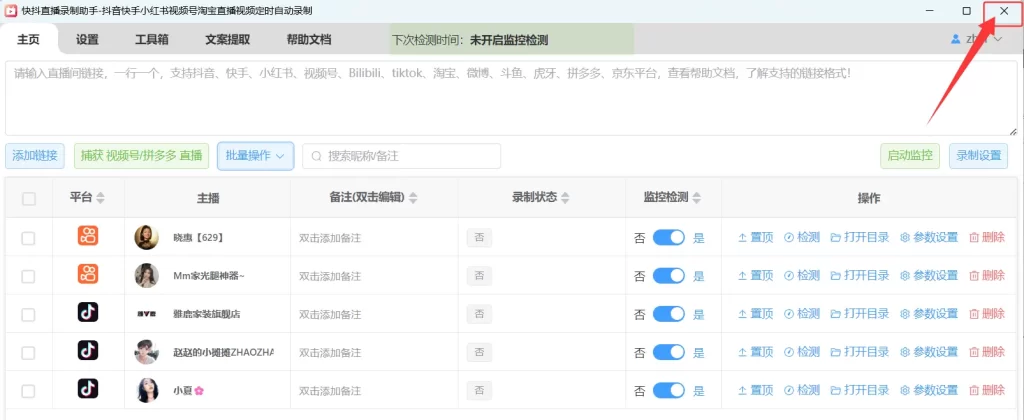Run 检测 for 小夏
This screenshot has height=420, width=1024.
tap(801, 391)
